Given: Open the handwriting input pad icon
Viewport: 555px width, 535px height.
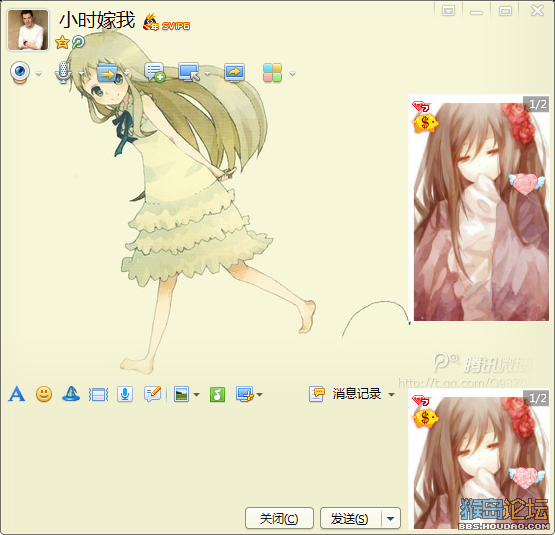Looking at the screenshot, I should click(153, 394).
